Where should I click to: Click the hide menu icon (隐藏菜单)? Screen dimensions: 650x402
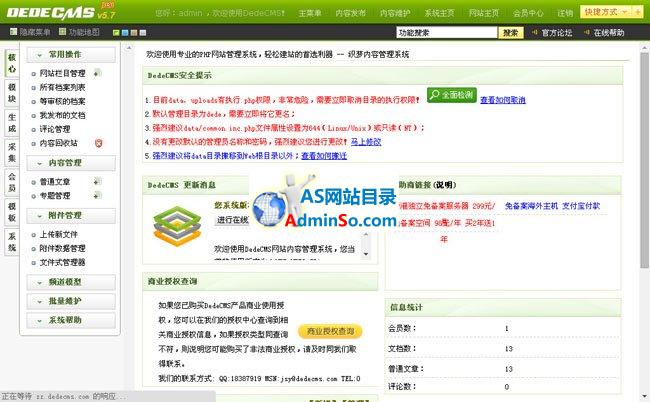click(13, 31)
